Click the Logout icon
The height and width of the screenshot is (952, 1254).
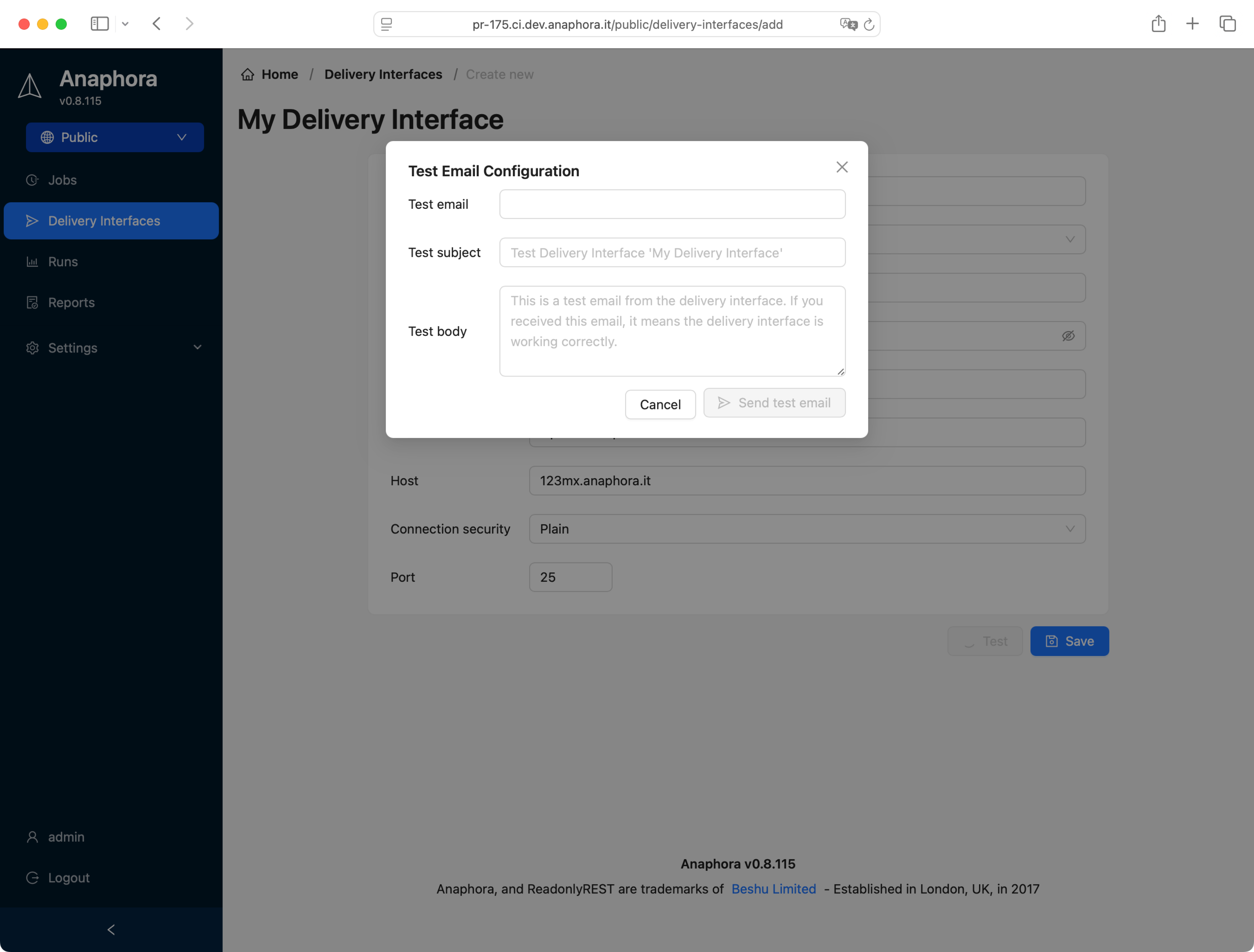(33, 877)
